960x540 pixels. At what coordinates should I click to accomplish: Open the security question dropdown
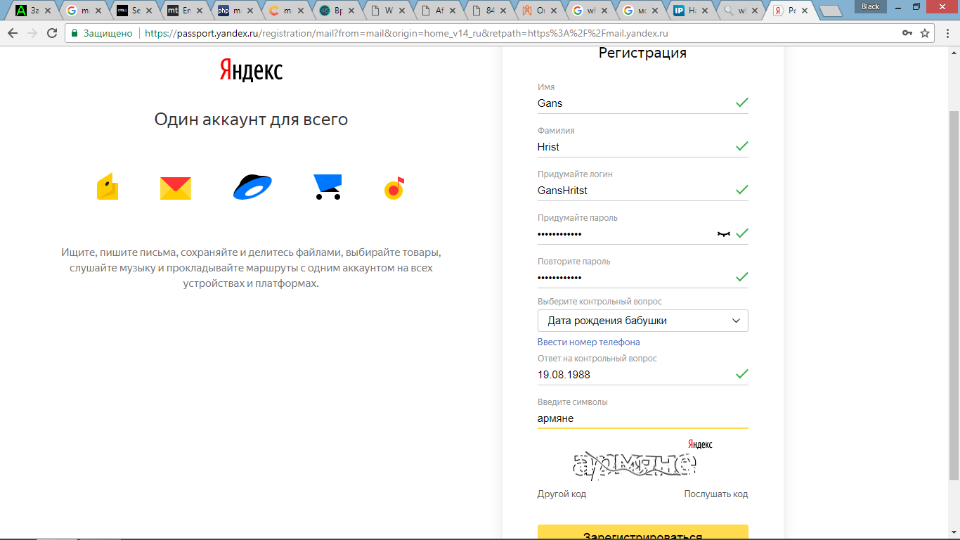pos(642,321)
